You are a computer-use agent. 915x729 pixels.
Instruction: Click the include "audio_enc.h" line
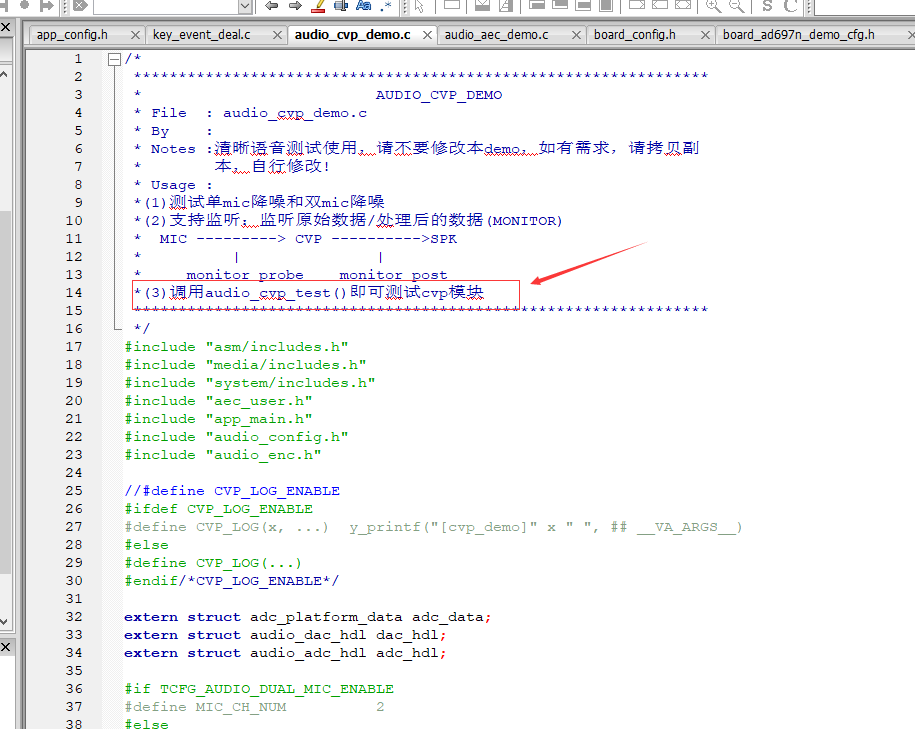[222, 455]
